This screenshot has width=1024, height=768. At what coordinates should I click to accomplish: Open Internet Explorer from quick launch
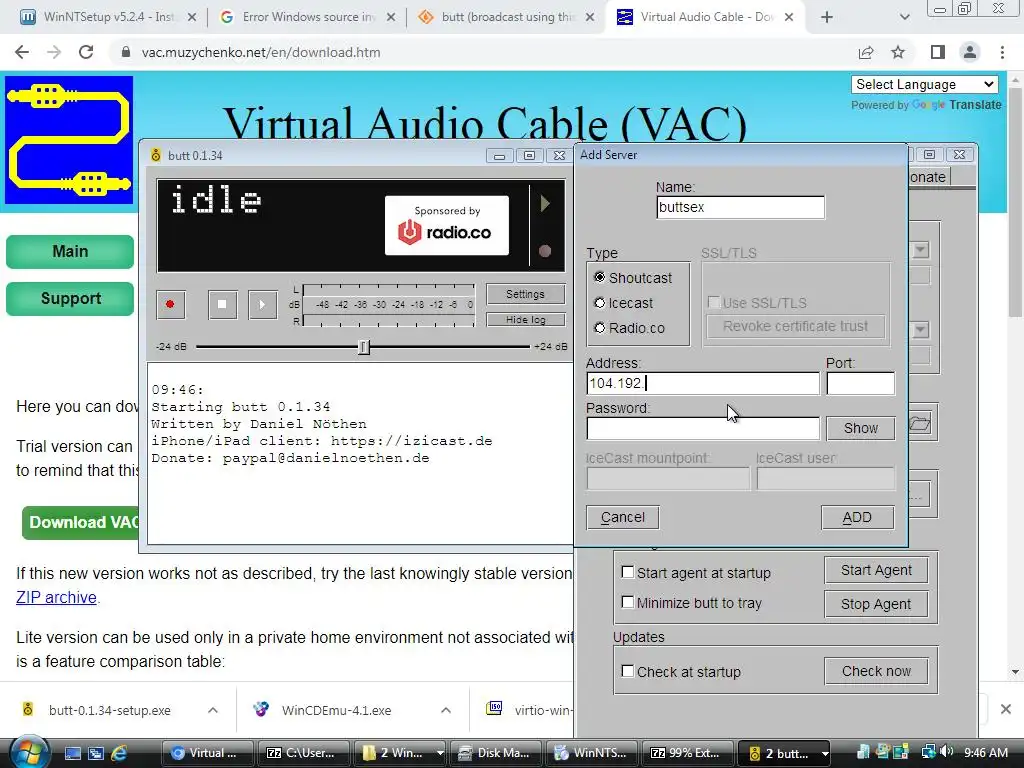click(119, 753)
